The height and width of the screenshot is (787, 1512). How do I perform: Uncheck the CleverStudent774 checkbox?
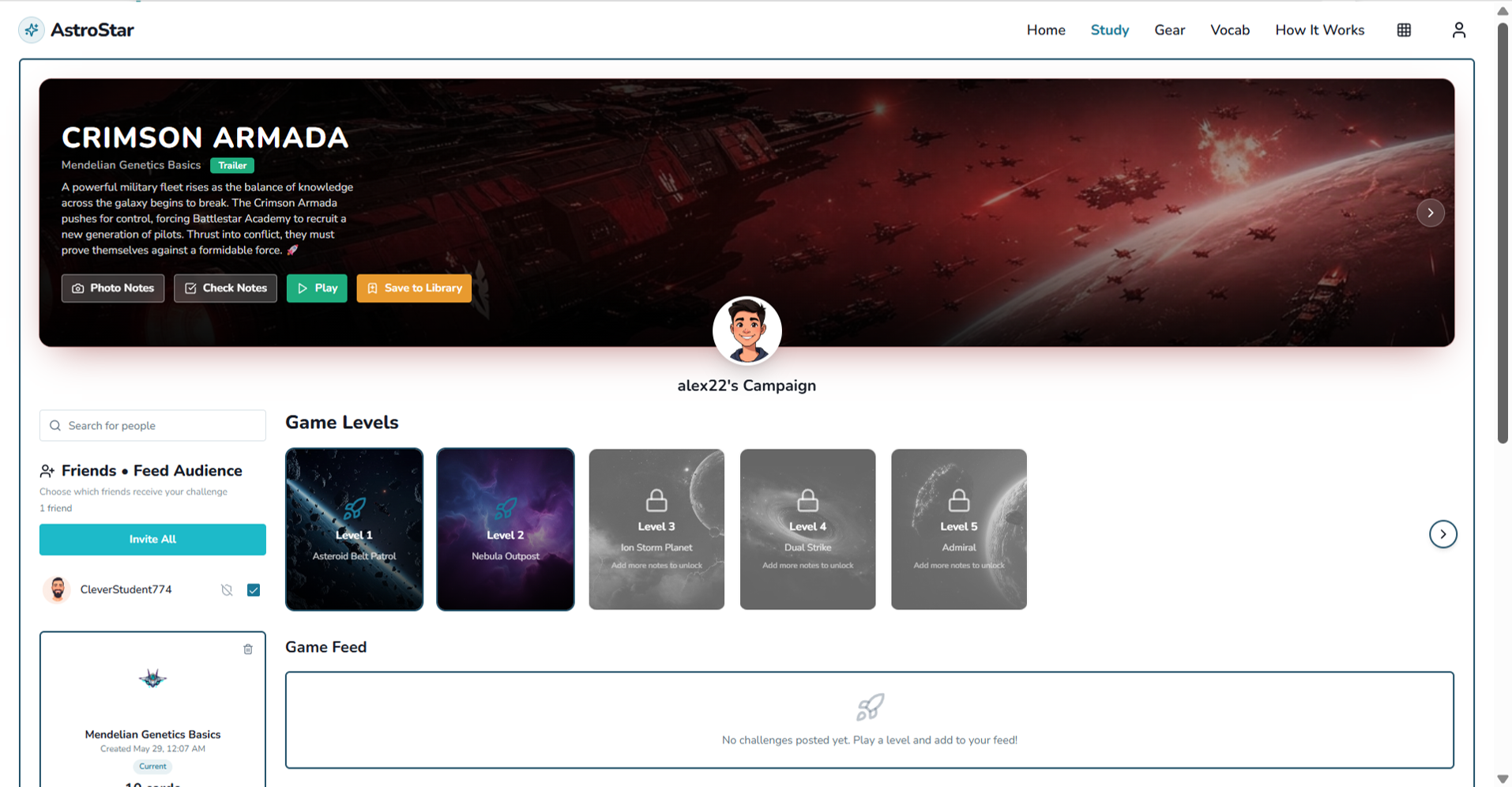254,590
